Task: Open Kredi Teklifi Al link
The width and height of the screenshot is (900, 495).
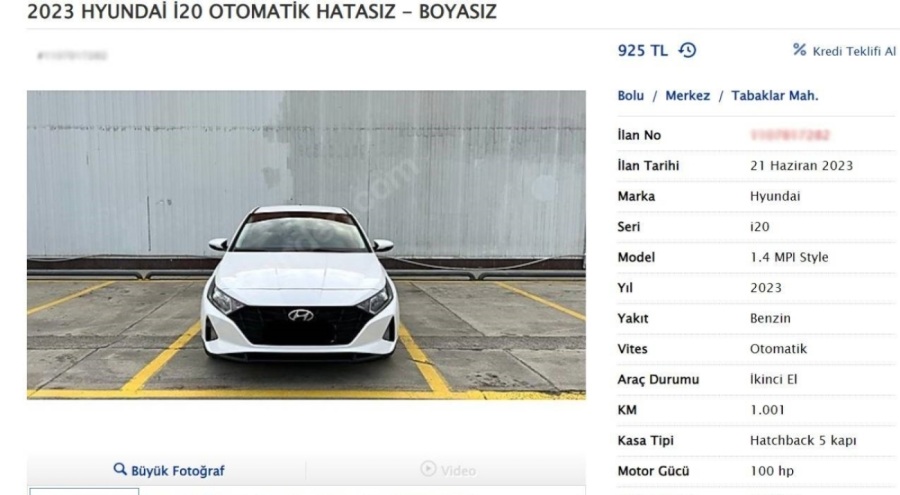Action: pyautogui.click(x=854, y=51)
